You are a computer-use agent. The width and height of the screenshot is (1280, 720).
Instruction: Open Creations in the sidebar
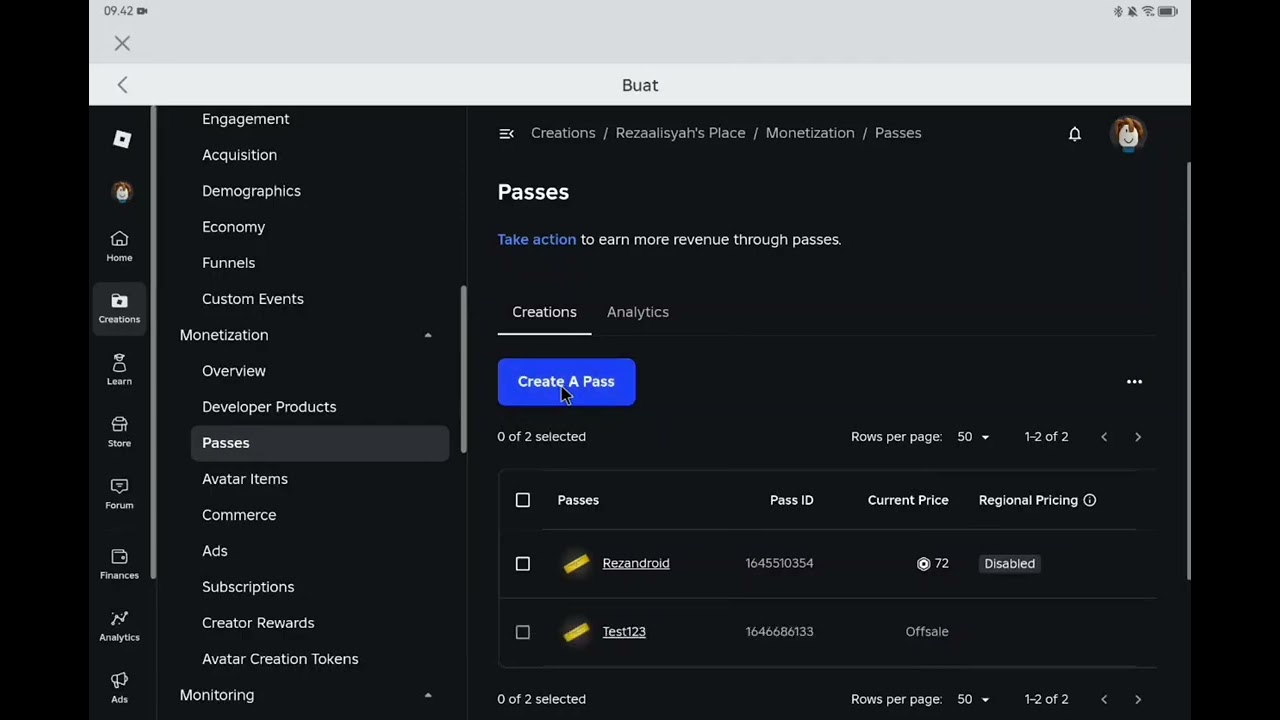(x=119, y=307)
